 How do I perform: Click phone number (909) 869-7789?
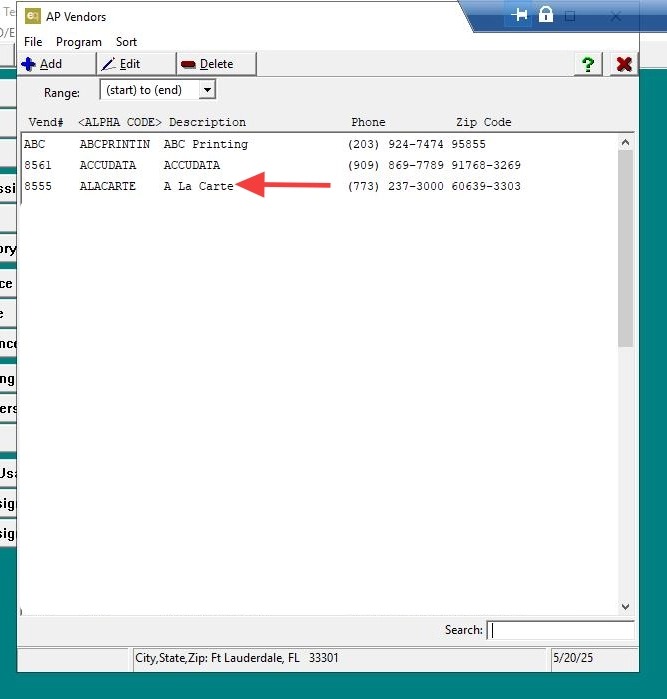tap(395, 165)
